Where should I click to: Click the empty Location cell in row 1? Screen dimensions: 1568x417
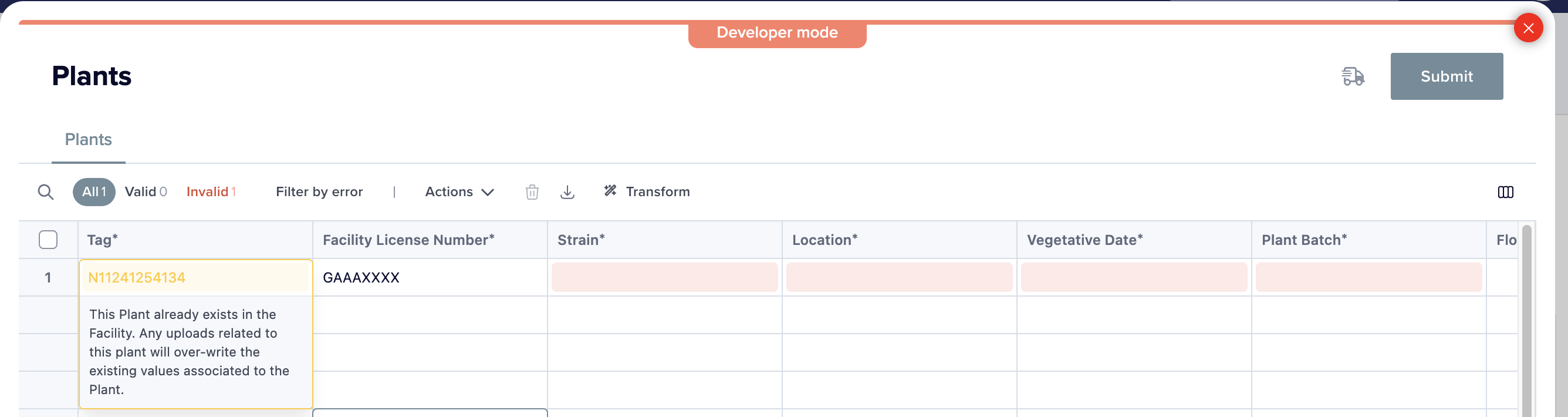click(899, 277)
